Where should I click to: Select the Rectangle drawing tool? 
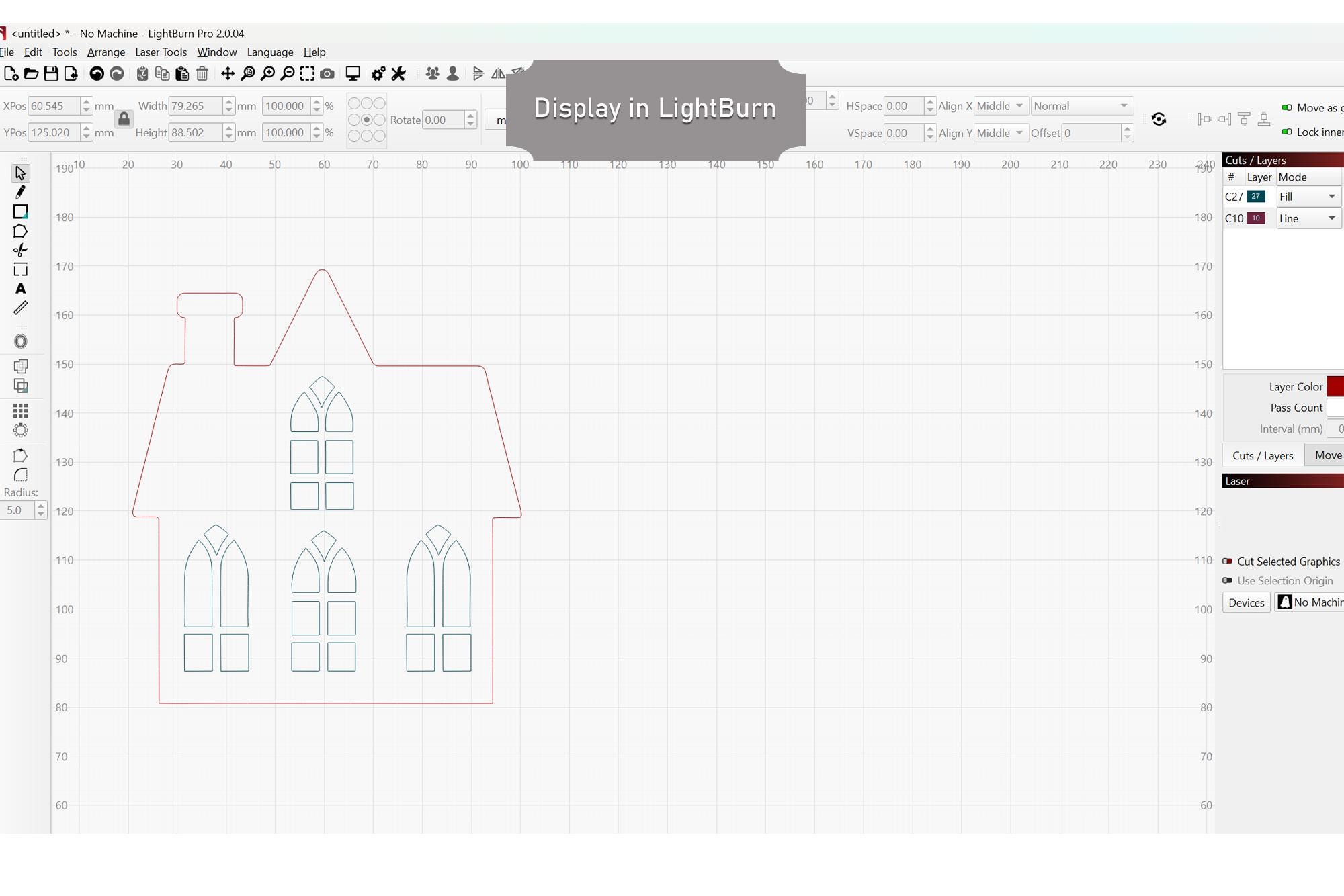(20, 212)
